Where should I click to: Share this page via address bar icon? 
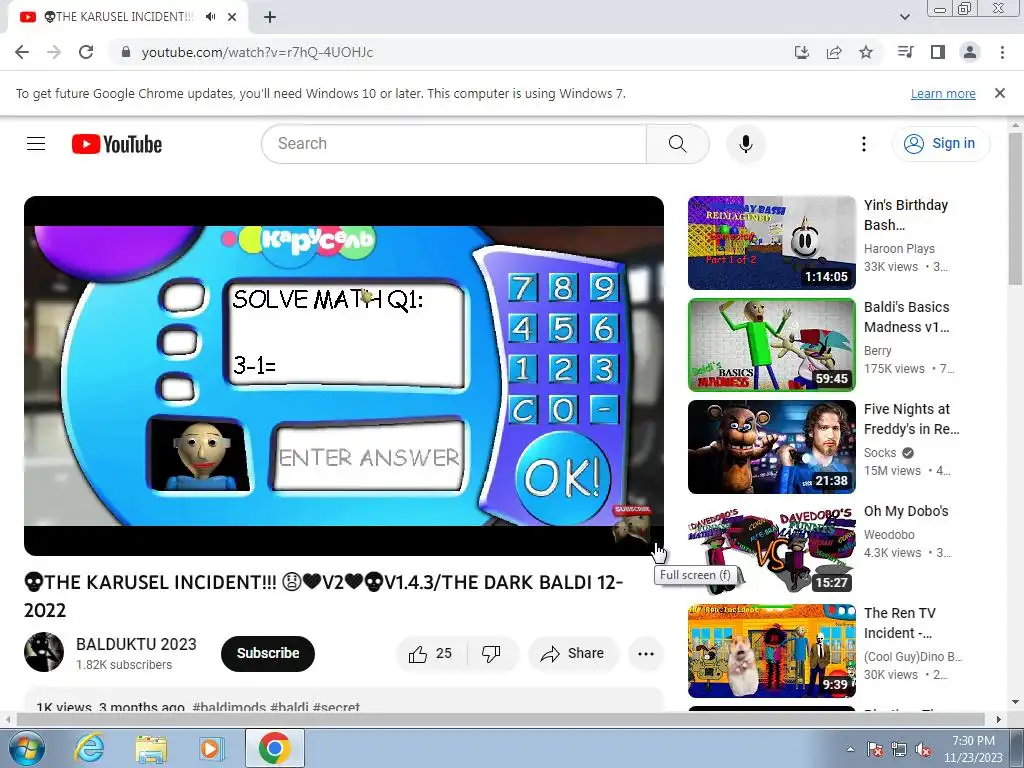coord(834,52)
